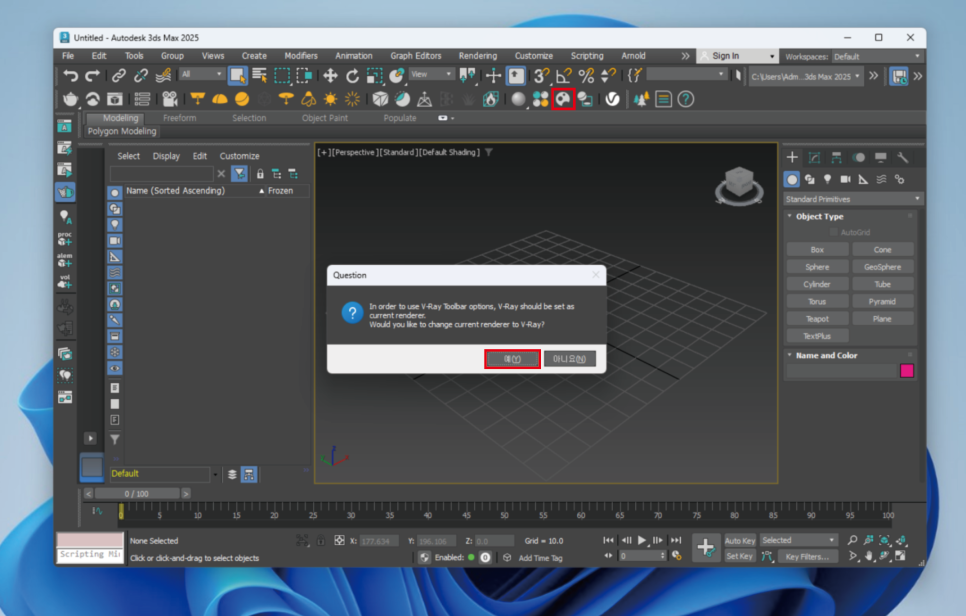Click Bind to Space Warp icon
The height and width of the screenshot is (616, 966).
tap(163, 76)
